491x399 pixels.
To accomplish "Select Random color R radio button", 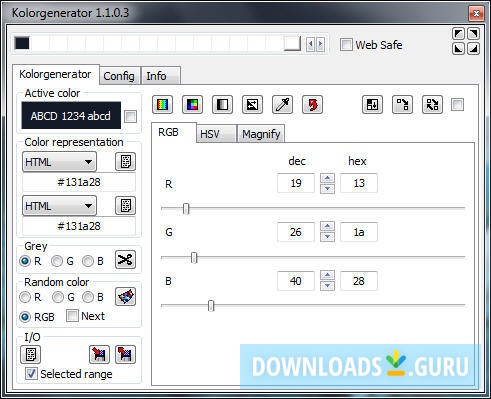I will click(25, 297).
